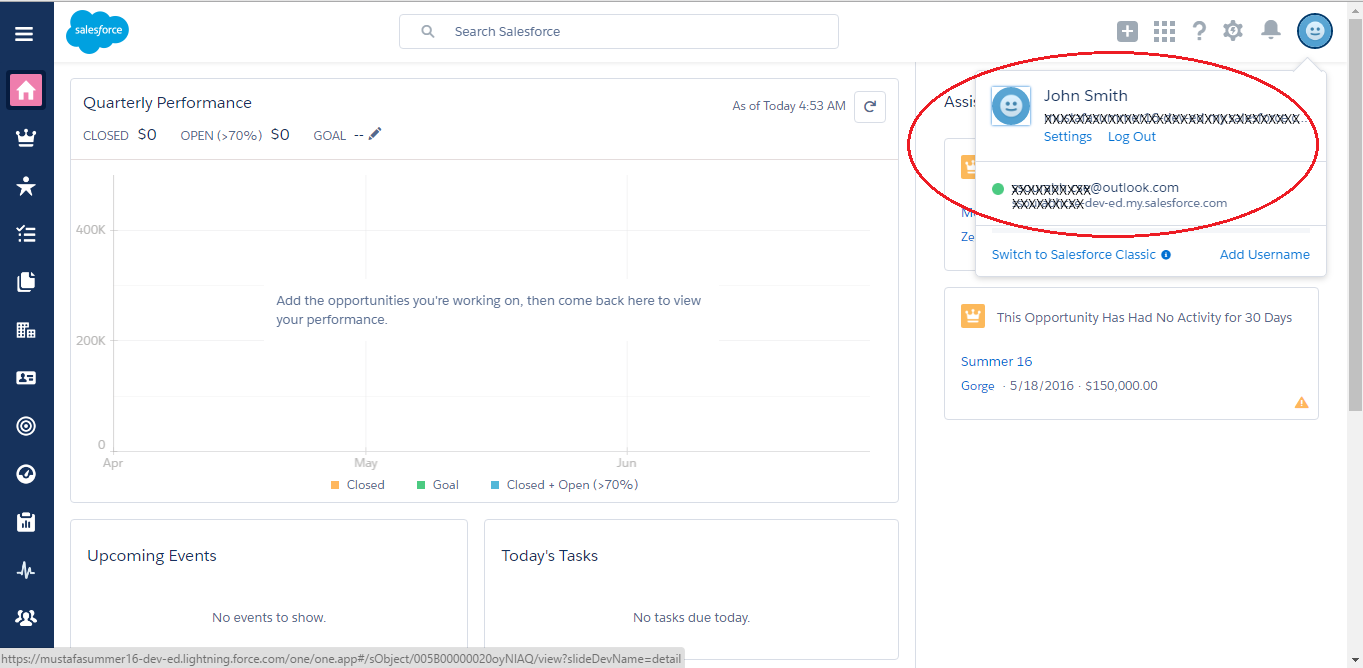Open Dashboards gauge icon in sidebar

[26, 474]
